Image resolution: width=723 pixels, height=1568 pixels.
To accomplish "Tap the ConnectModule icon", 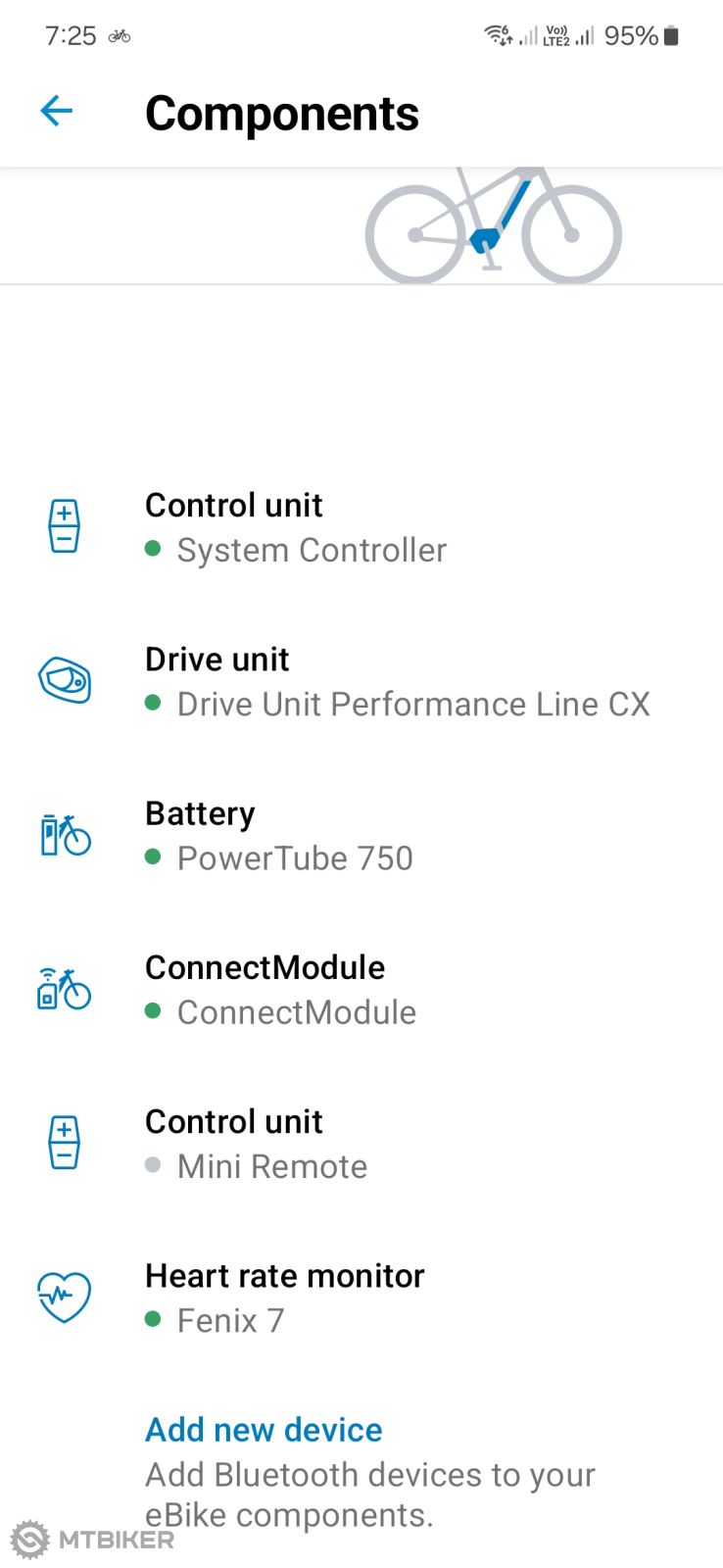I will pos(65,989).
